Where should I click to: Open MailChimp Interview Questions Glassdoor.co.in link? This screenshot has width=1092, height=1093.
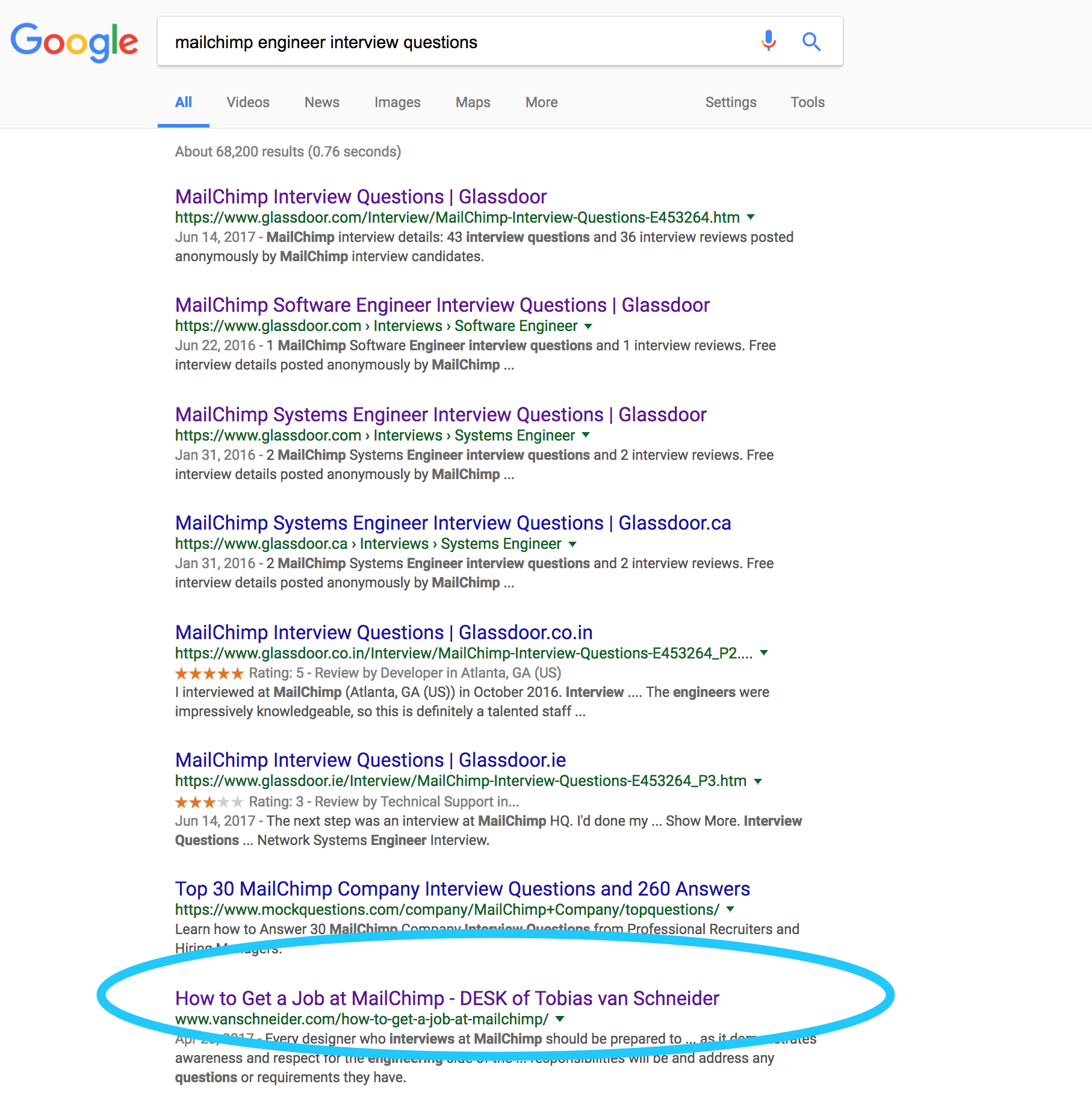tap(383, 633)
